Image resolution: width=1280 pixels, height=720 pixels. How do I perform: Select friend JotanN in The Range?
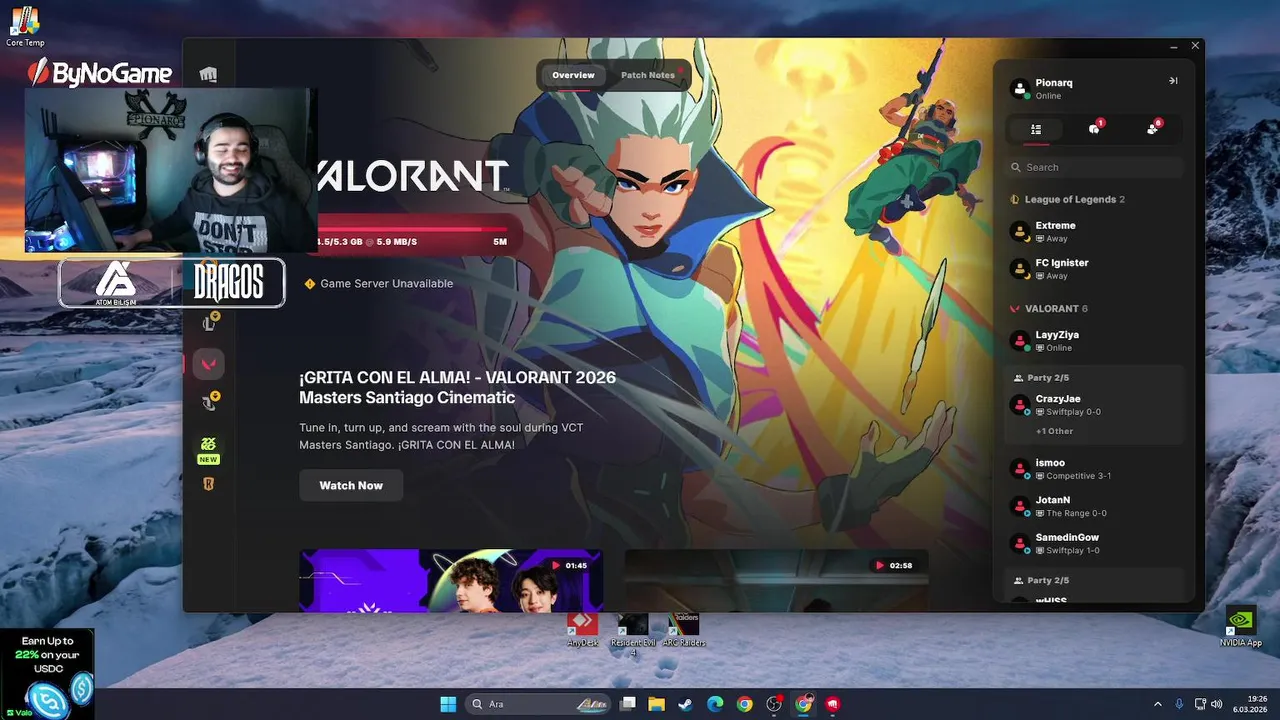click(1095, 506)
